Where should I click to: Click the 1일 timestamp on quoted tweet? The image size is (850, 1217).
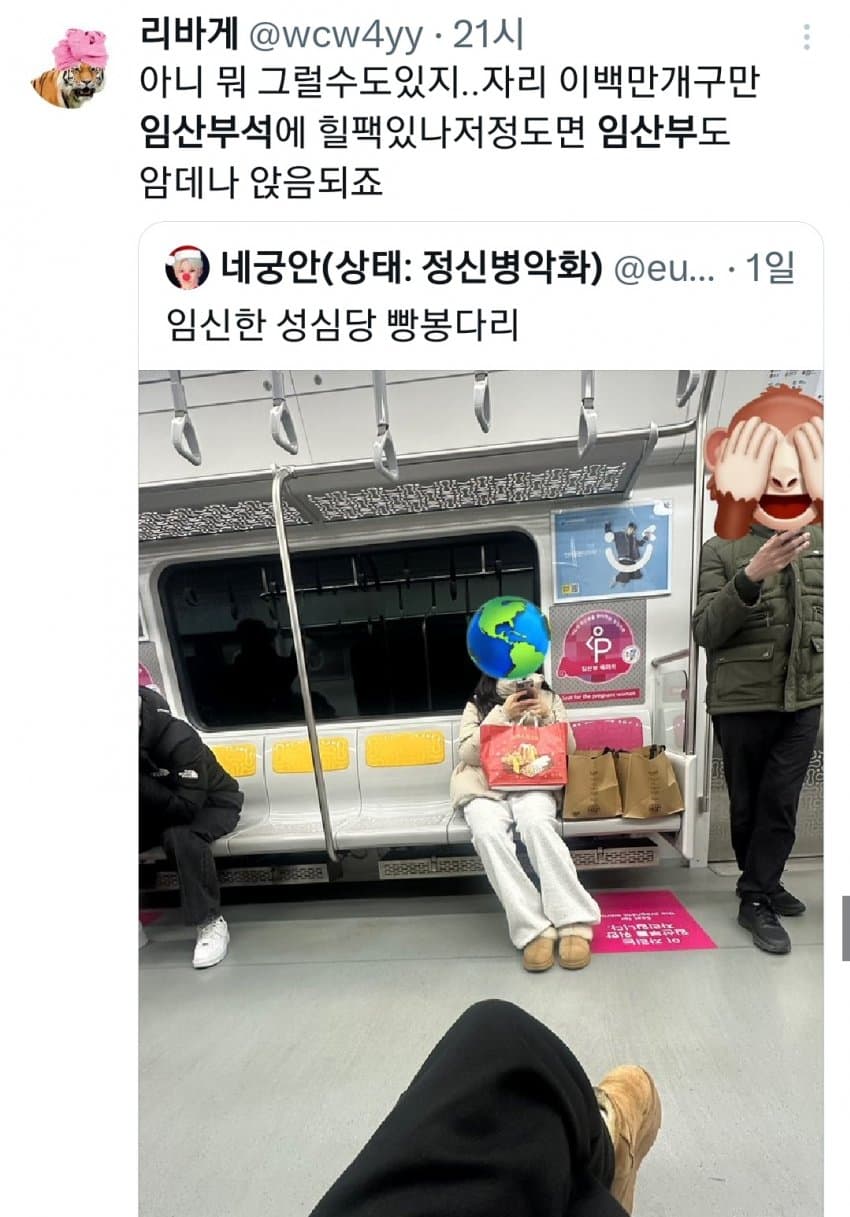[770, 269]
